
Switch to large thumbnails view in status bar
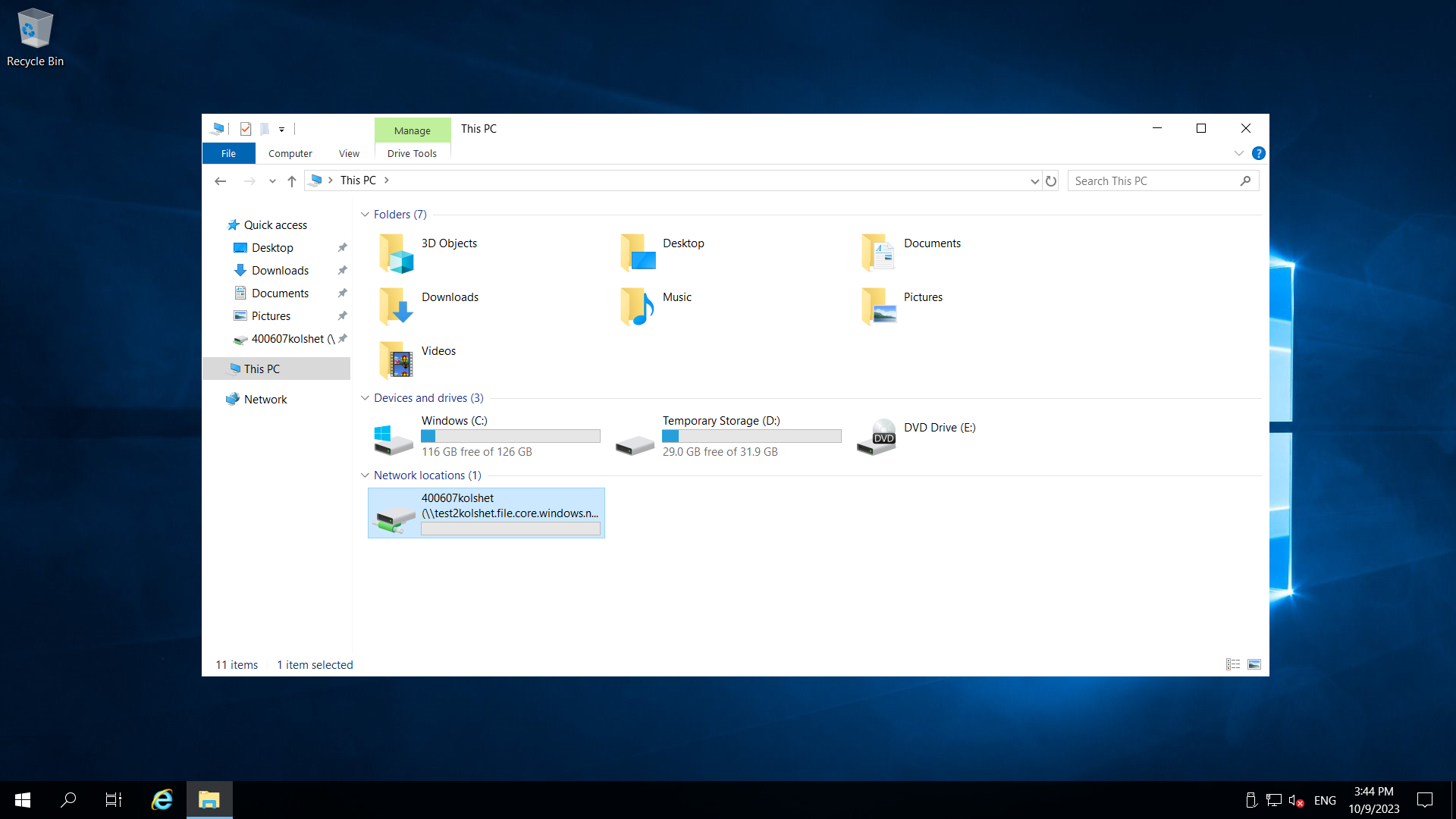click(1255, 664)
